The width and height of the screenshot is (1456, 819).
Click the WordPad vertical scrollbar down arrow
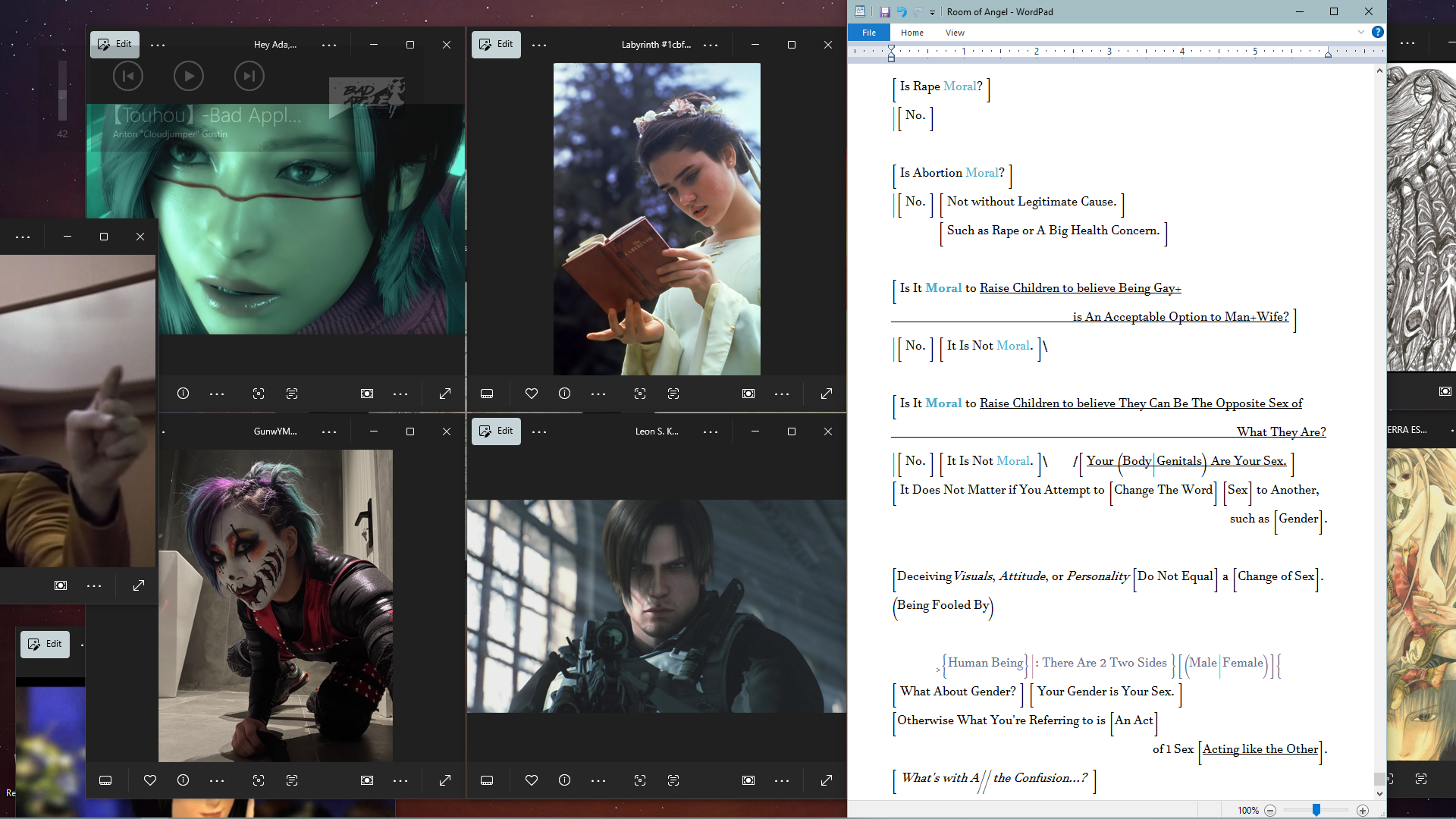(x=1379, y=794)
